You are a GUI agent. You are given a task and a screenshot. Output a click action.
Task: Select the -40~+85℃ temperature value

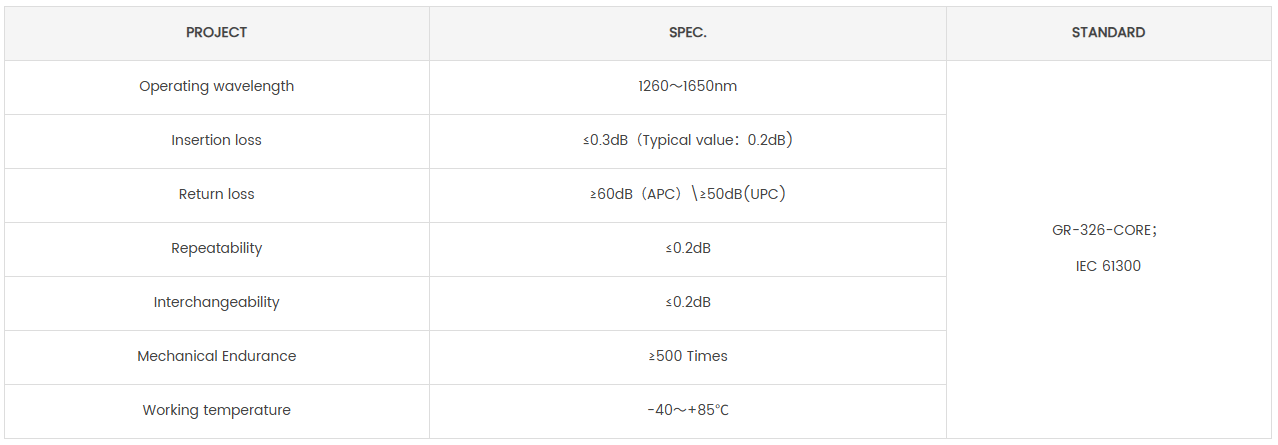688,410
